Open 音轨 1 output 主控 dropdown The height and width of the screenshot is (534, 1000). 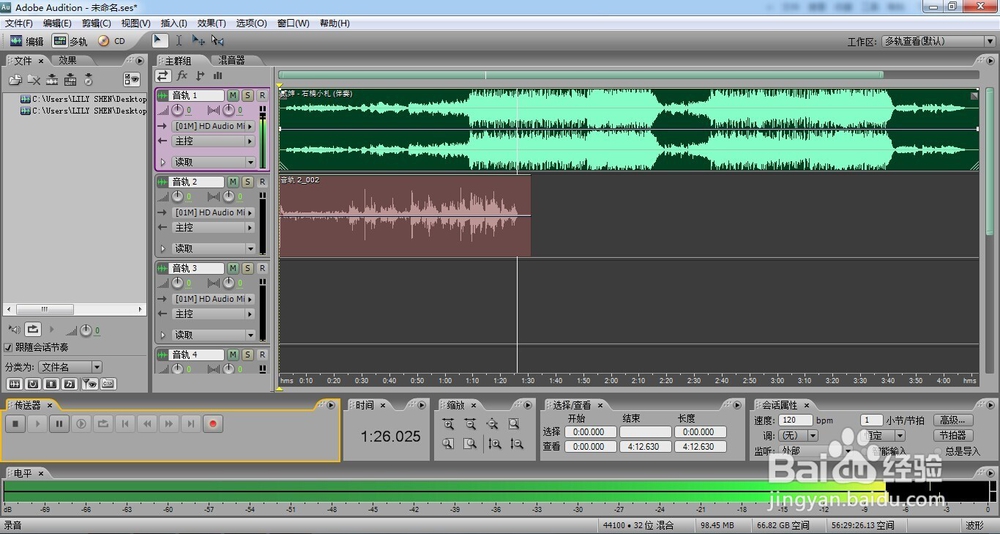(214, 141)
